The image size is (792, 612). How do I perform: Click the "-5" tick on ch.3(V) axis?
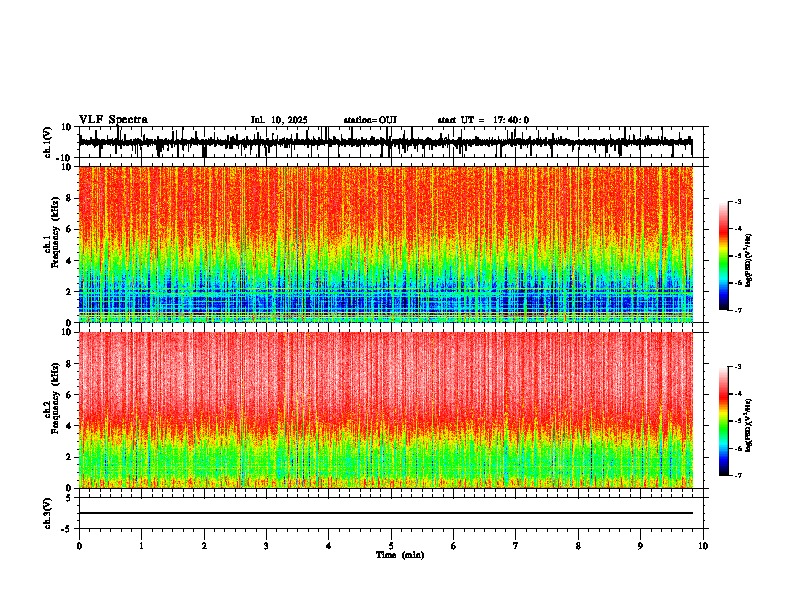[67, 529]
